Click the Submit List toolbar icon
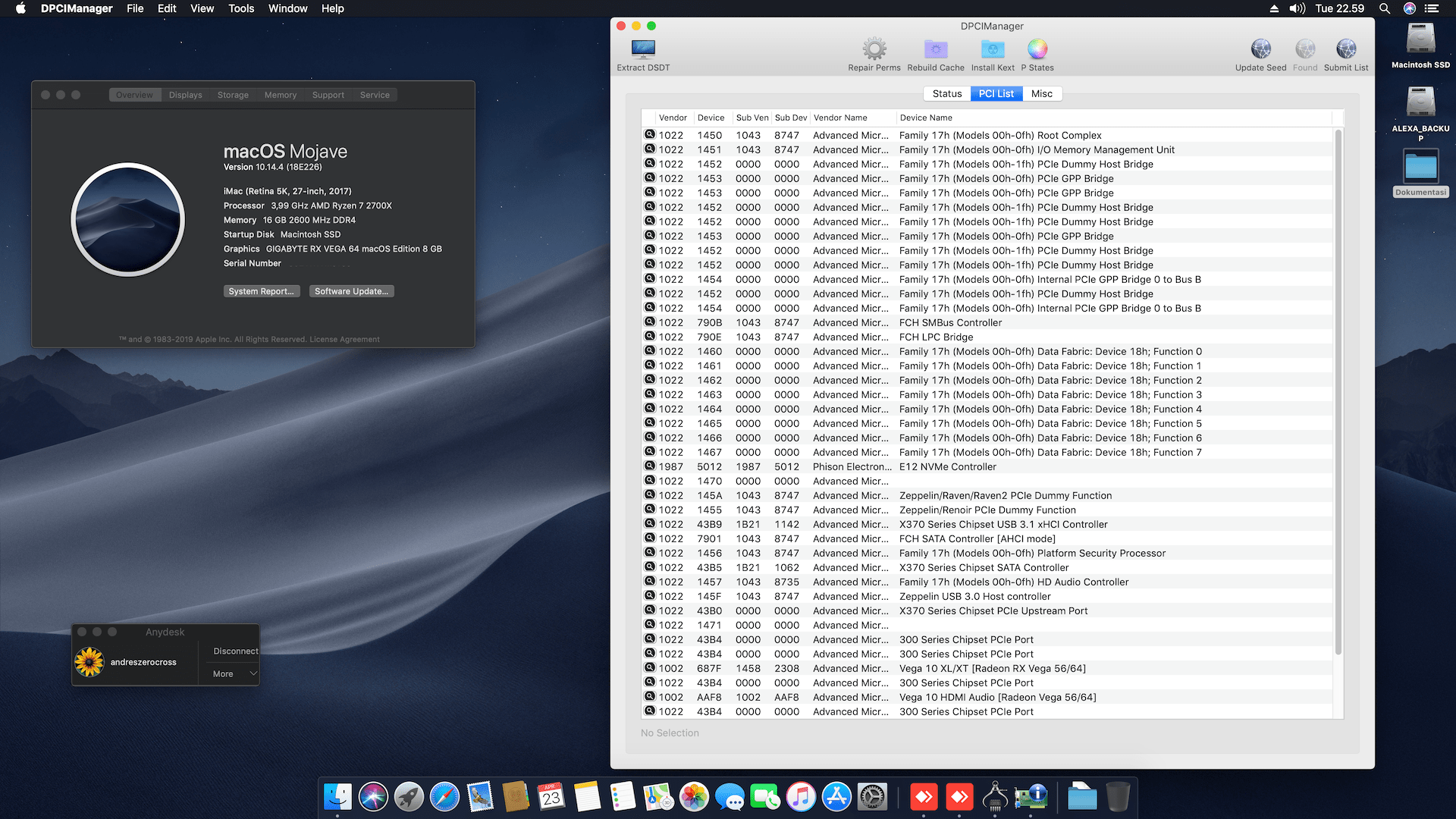 point(1346,49)
